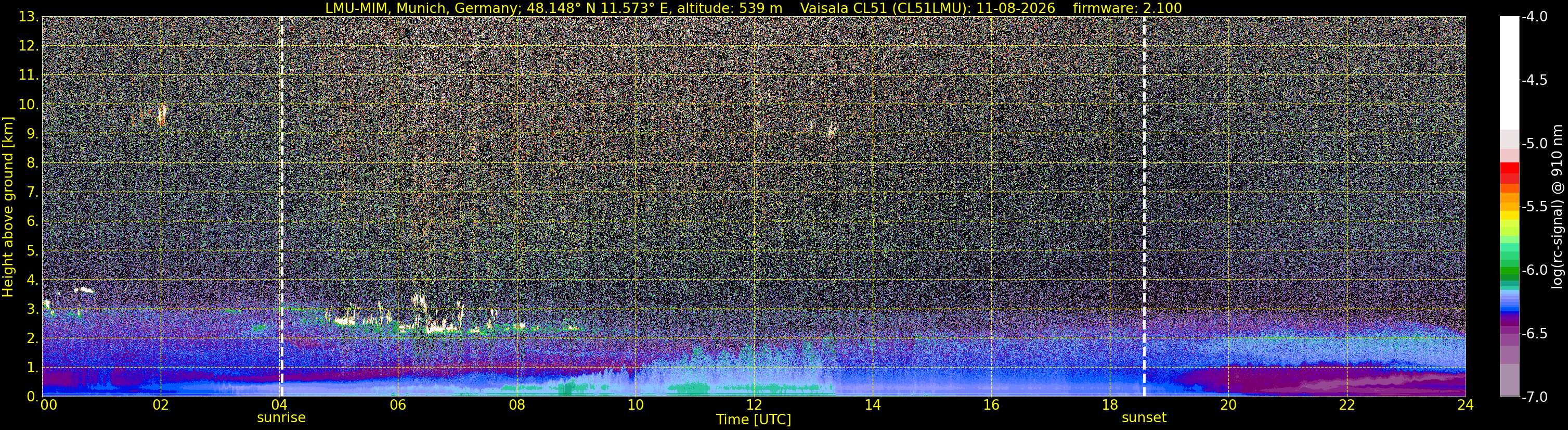Click the "02" time axis tick label

click(160, 404)
